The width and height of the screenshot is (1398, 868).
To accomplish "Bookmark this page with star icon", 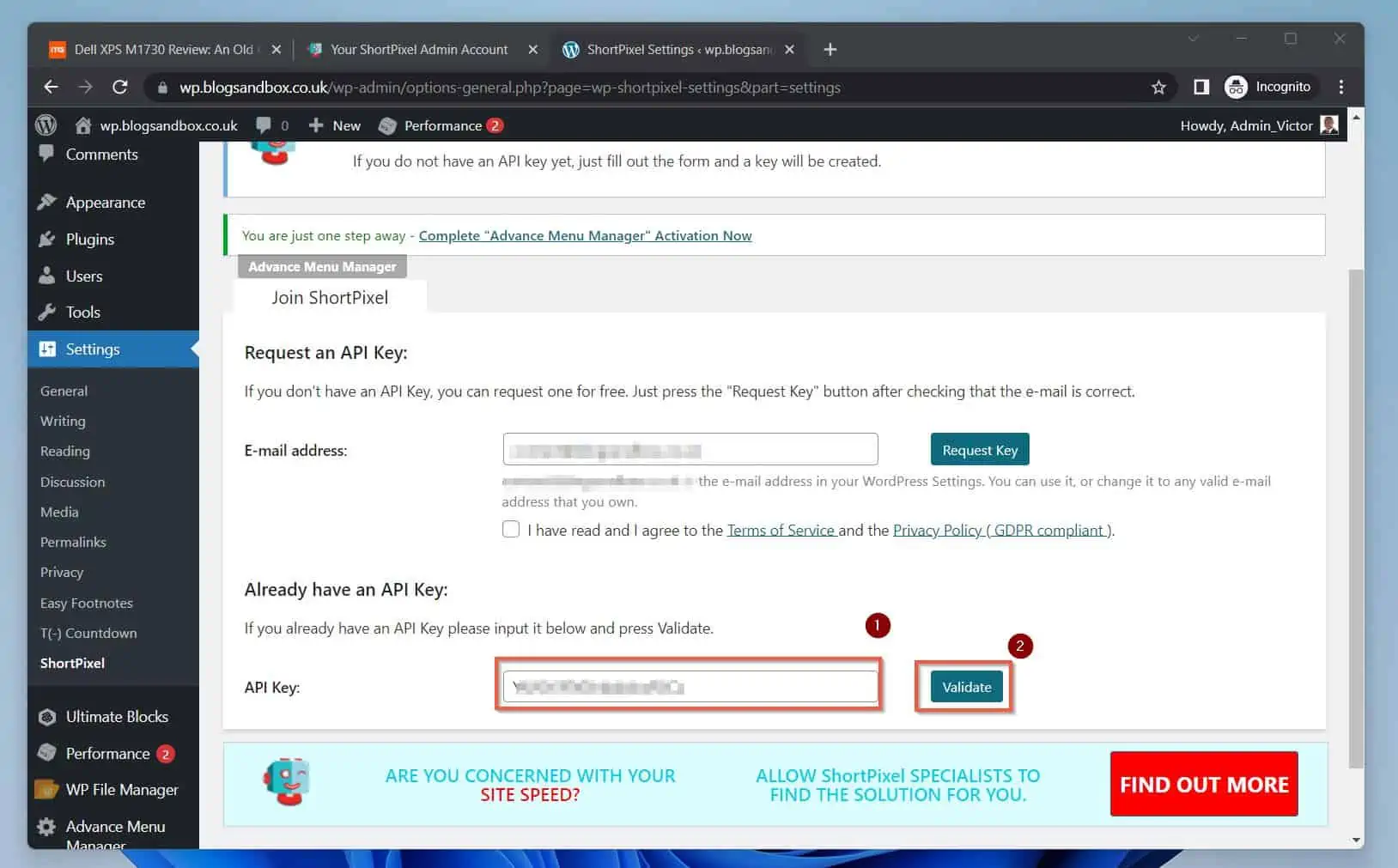I will 1158,87.
